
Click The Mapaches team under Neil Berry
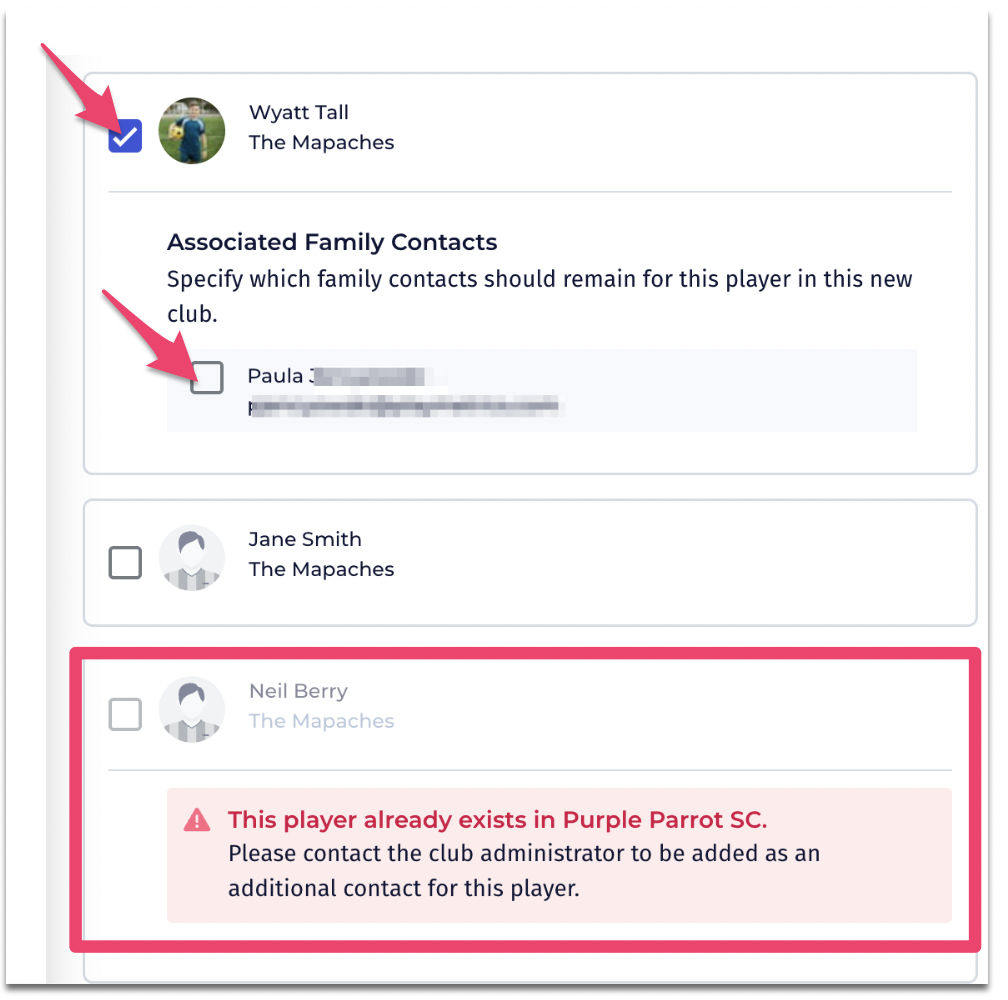pyautogui.click(x=321, y=721)
